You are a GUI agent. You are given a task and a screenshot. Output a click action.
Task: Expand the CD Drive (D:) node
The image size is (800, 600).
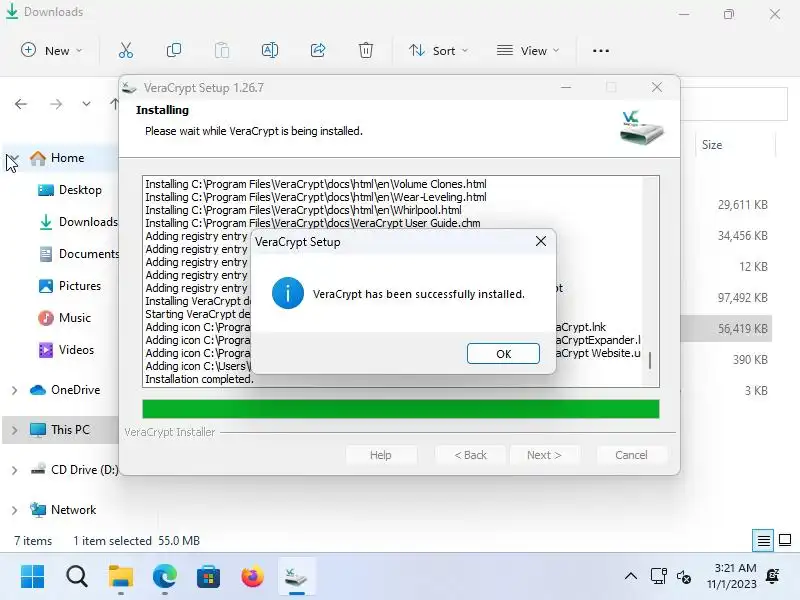tap(14, 470)
